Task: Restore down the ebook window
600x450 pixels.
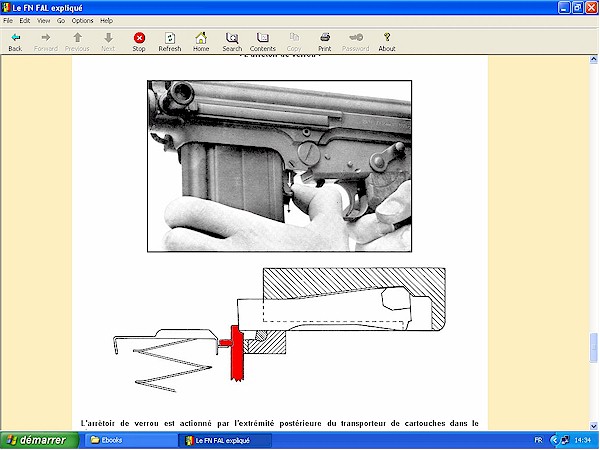Action: pyautogui.click(x=578, y=8)
